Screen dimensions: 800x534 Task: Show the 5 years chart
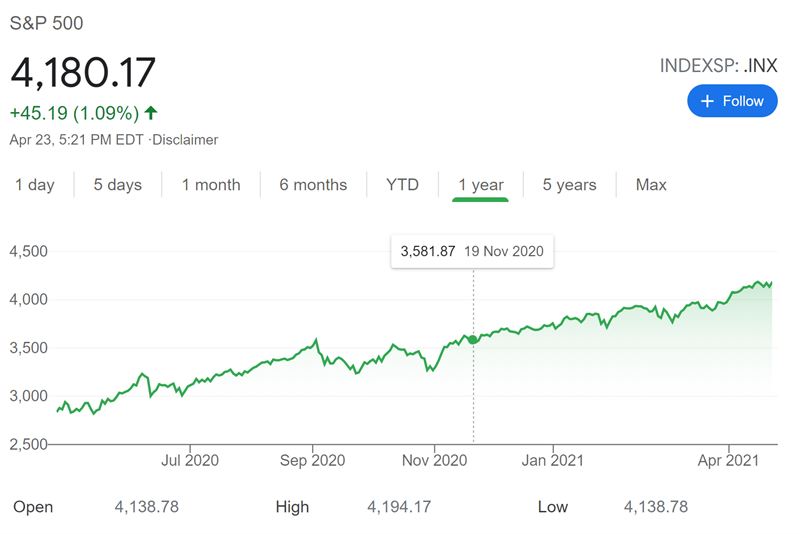point(569,185)
